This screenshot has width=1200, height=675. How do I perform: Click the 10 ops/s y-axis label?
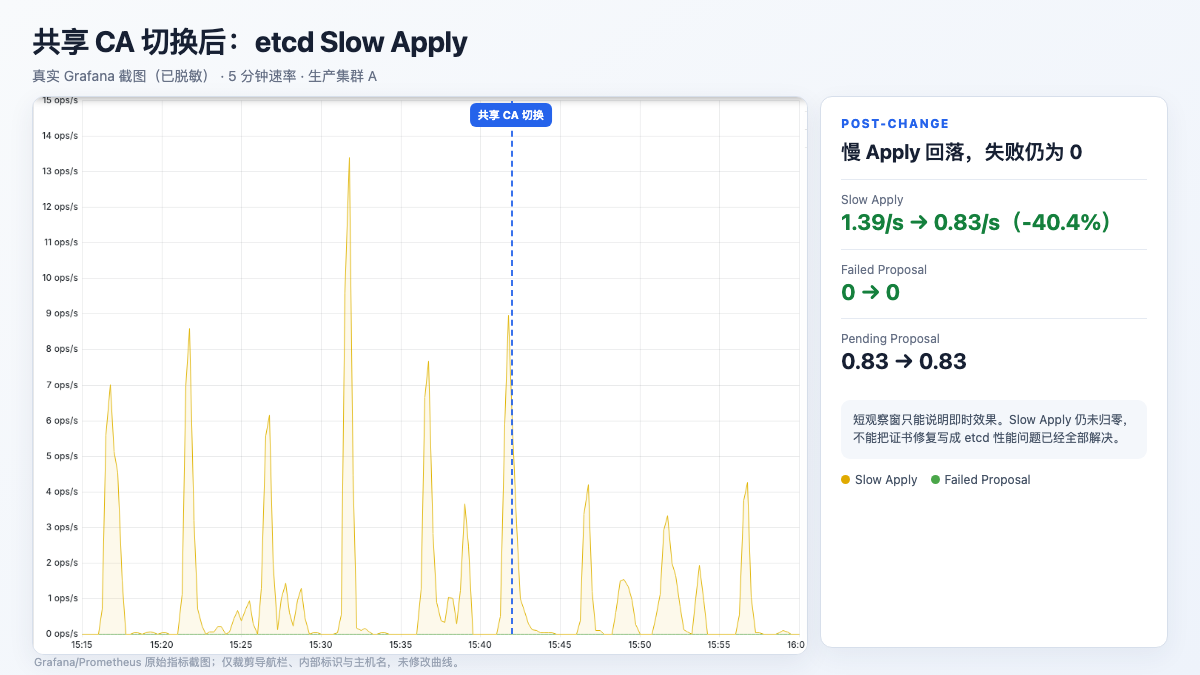pyautogui.click(x=60, y=278)
